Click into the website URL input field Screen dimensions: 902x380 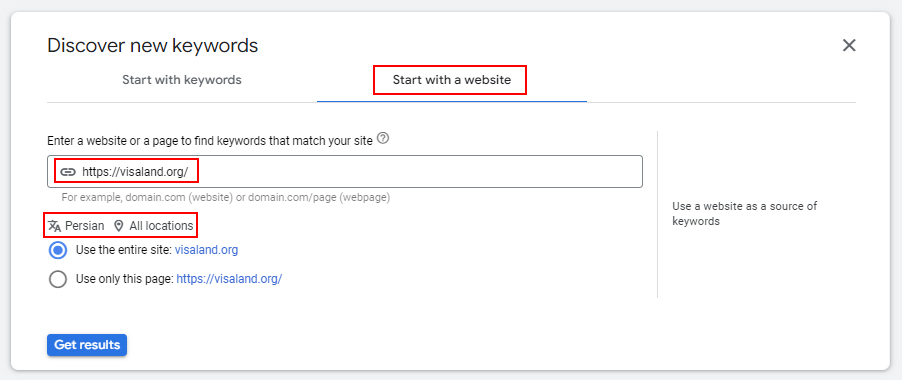pyautogui.click(x=345, y=171)
